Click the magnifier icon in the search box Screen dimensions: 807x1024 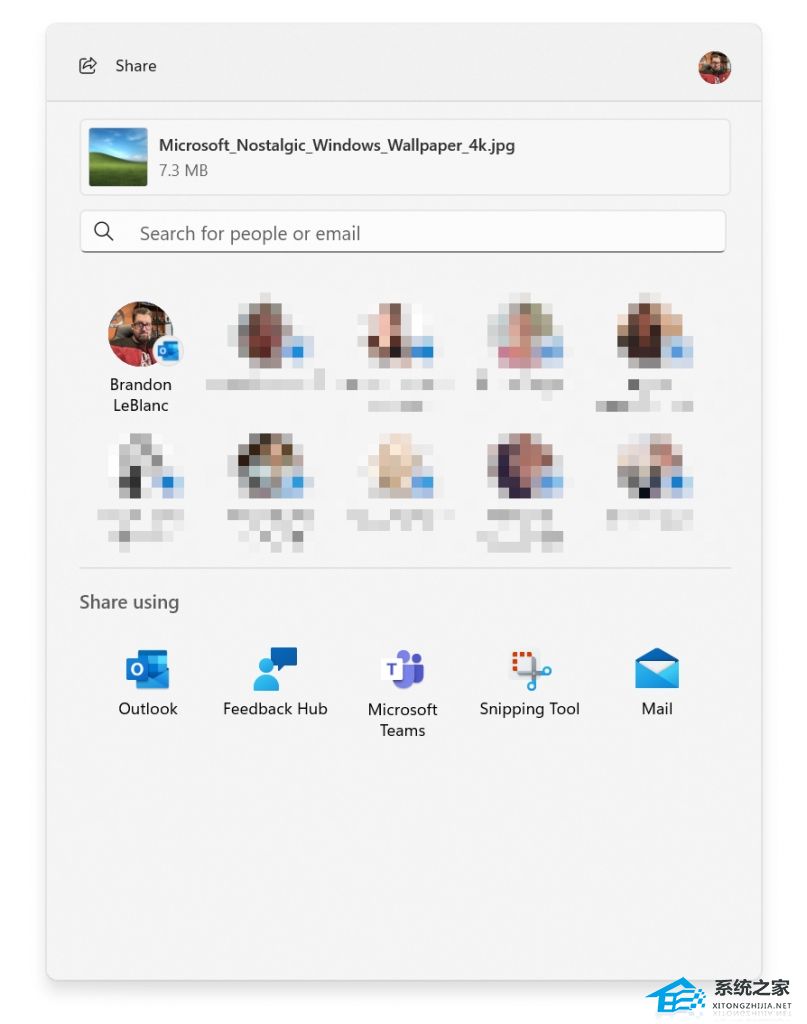(x=103, y=231)
